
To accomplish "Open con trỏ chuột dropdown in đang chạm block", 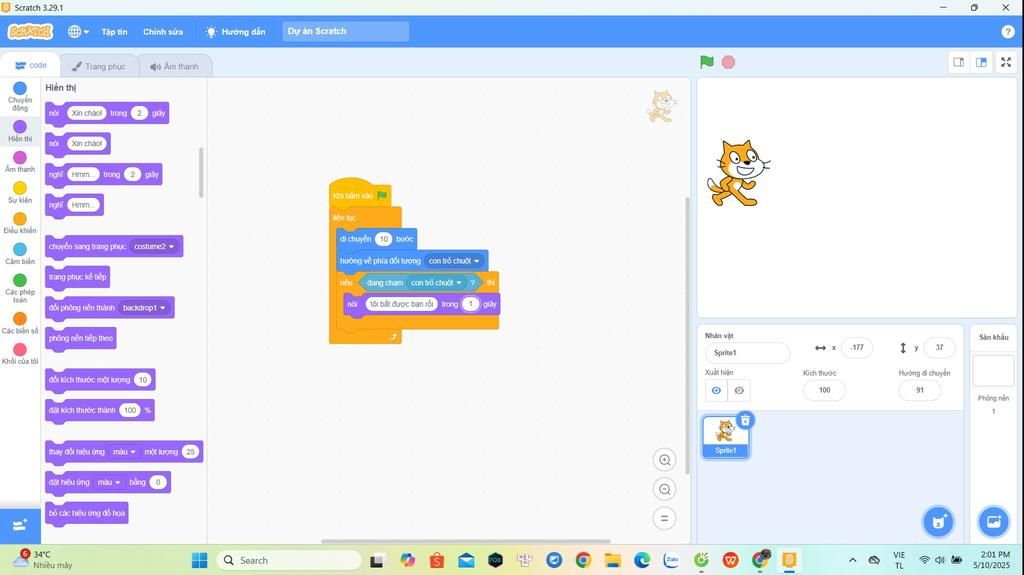I will point(436,283).
